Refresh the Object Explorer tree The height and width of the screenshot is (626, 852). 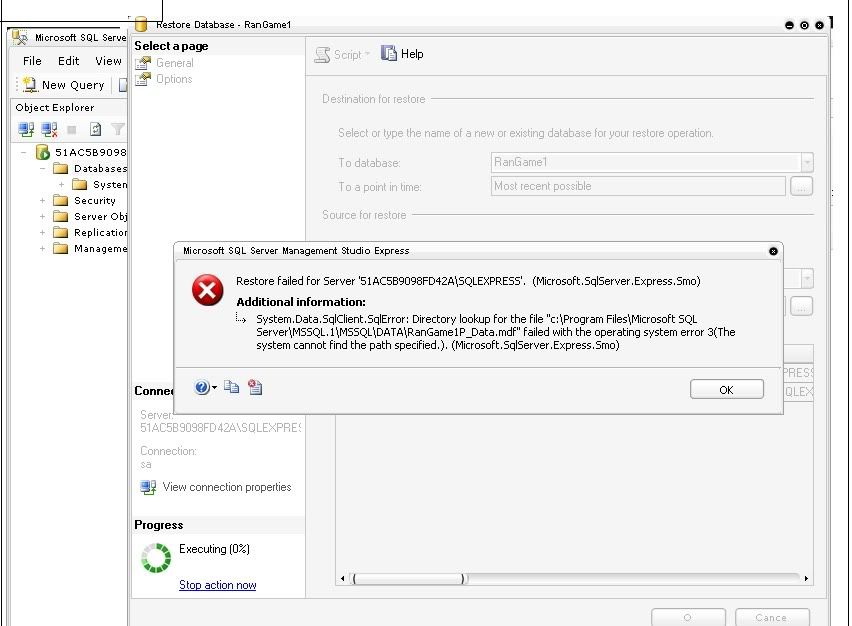[x=93, y=129]
